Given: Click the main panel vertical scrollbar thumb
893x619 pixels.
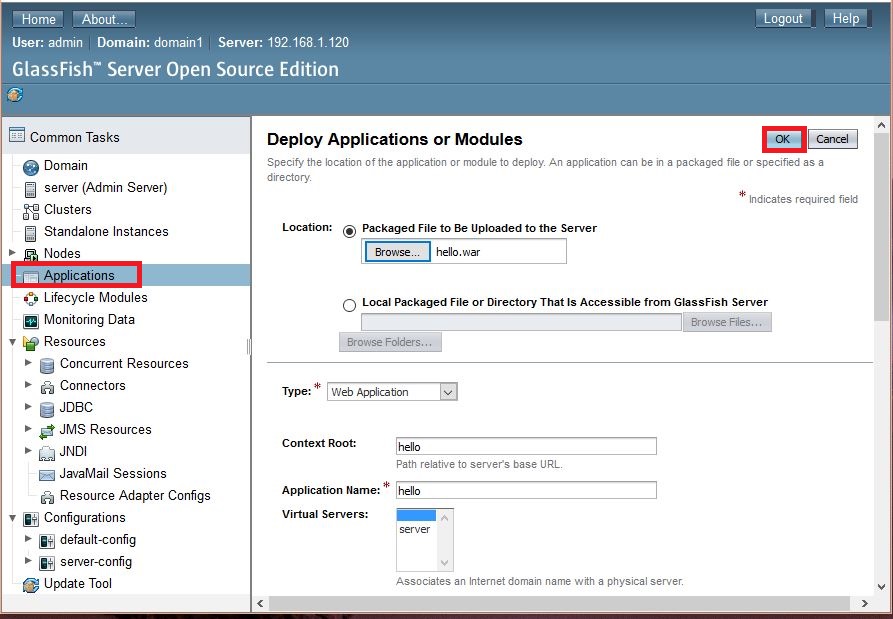Looking at the screenshot, I should point(881,225).
